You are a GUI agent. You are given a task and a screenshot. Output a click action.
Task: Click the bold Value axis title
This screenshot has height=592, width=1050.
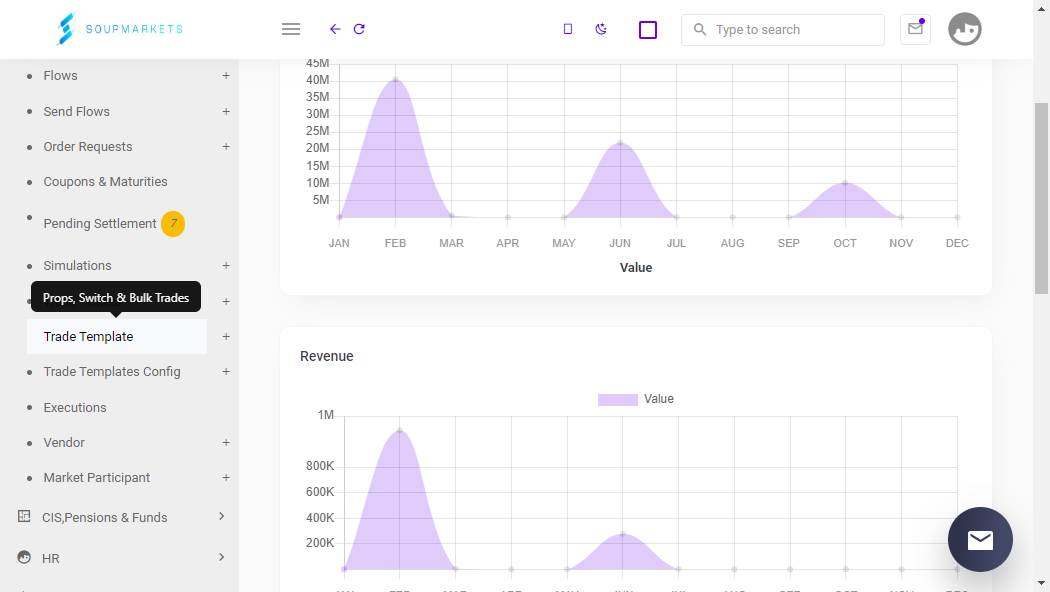[636, 268]
